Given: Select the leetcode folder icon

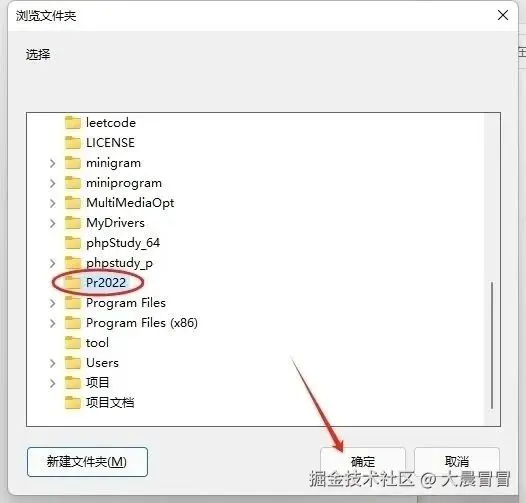Looking at the screenshot, I should click(72, 122).
